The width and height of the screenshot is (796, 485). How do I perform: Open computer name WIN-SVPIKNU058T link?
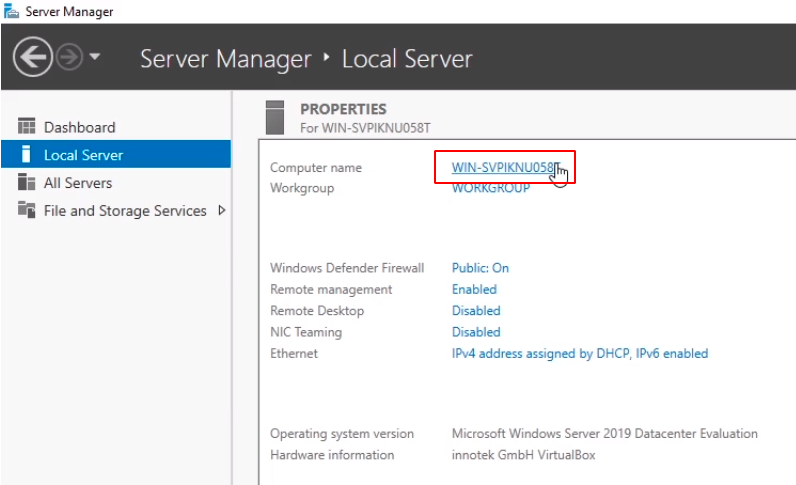[x=506, y=168]
